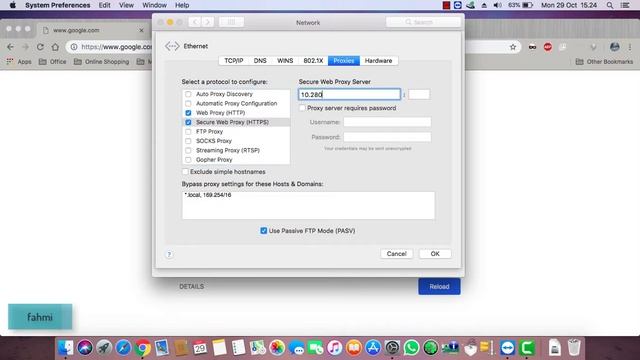The height and width of the screenshot is (360, 640).
Task: Click Cancel in Network dialog
Action: coord(396,254)
